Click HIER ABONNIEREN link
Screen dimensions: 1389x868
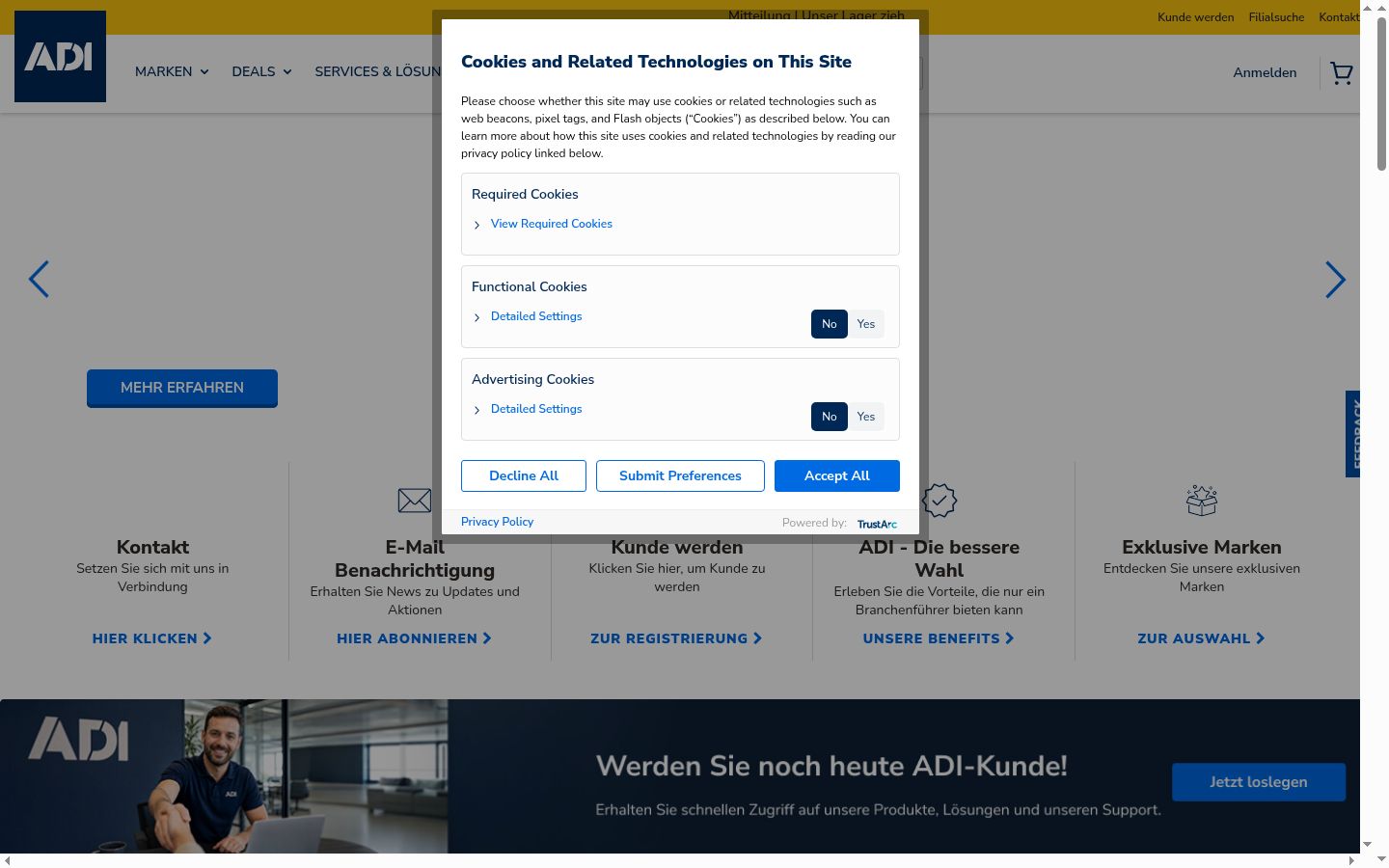[415, 638]
